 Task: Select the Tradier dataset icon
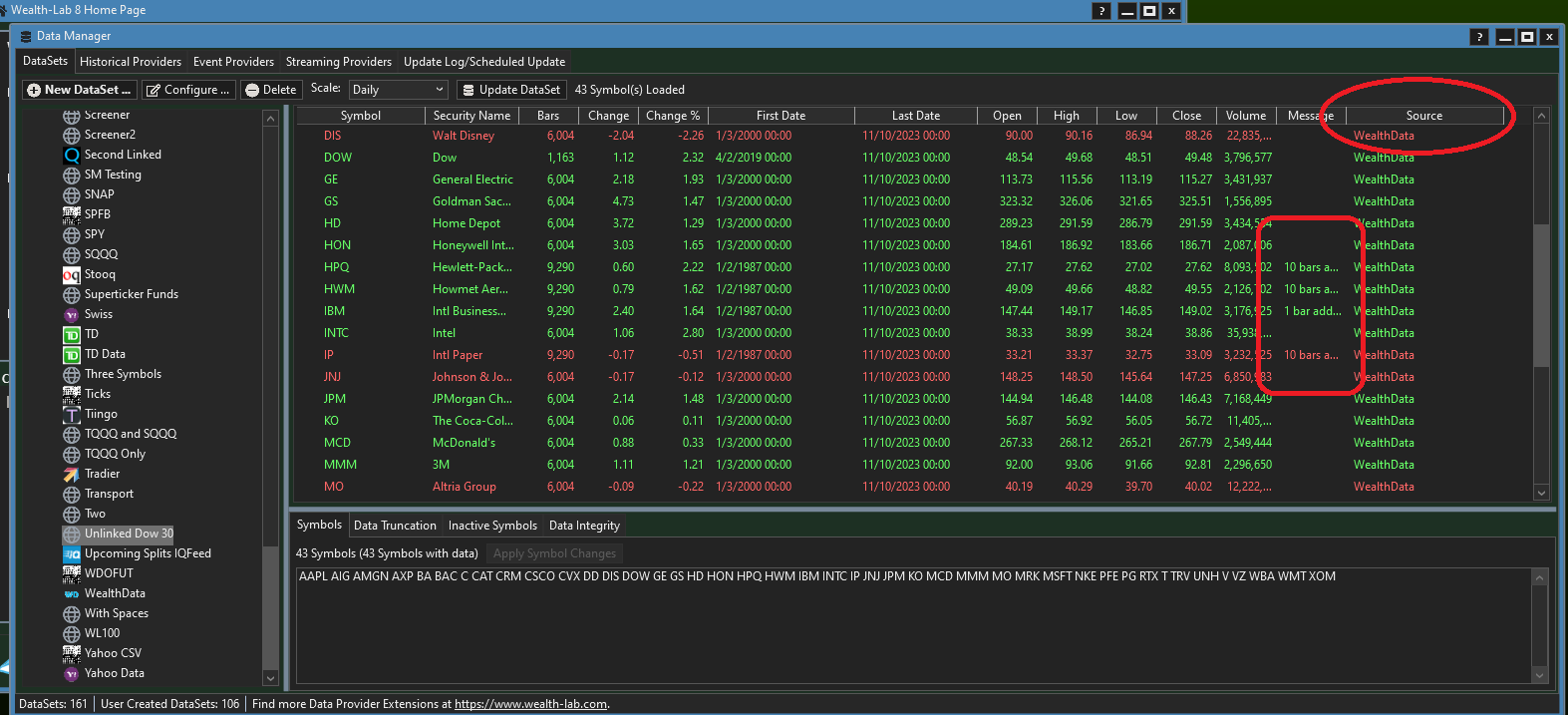[x=72, y=474]
